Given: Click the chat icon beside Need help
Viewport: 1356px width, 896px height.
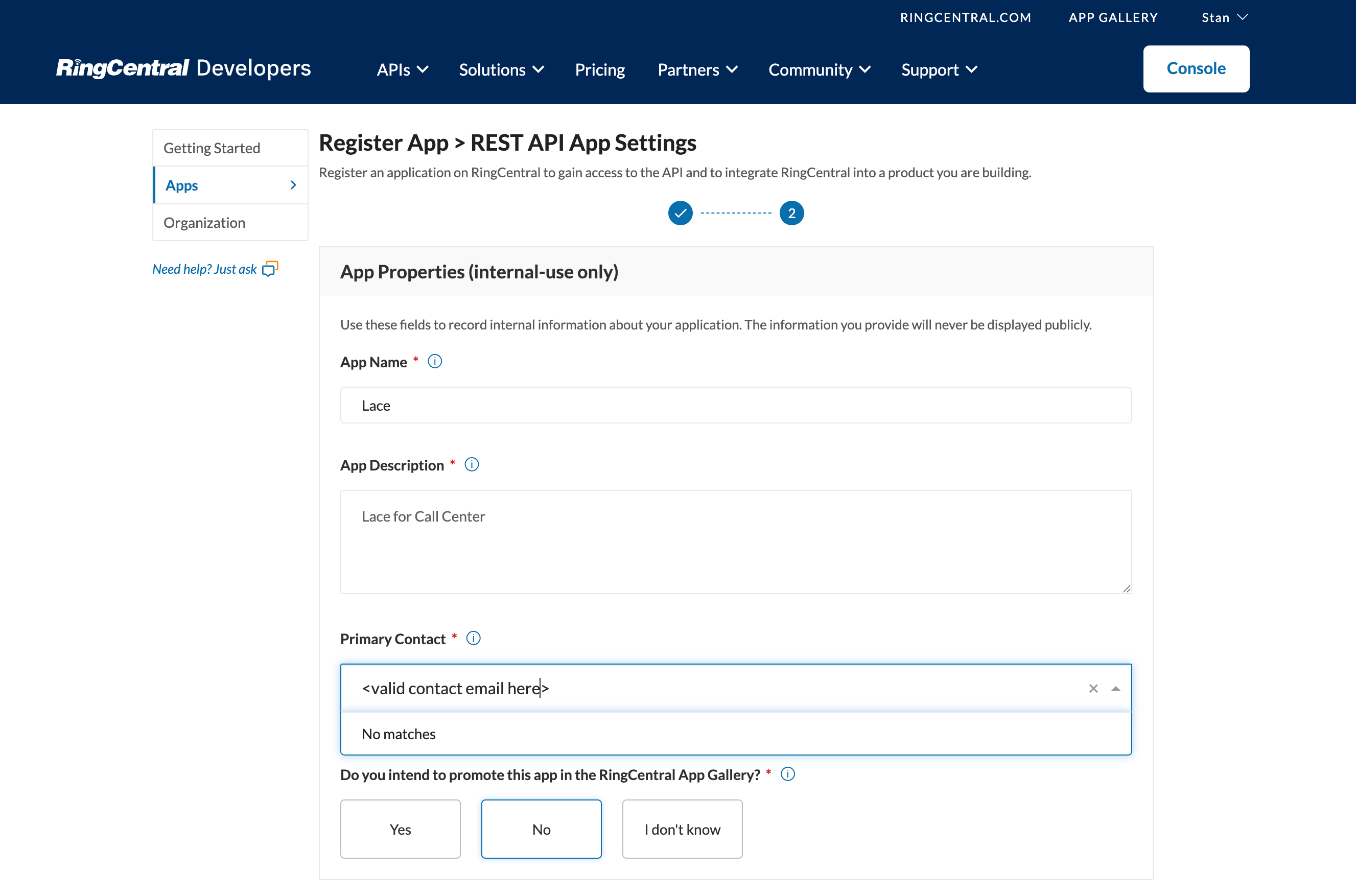Looking at the screenshot, I should coord(270,269).
